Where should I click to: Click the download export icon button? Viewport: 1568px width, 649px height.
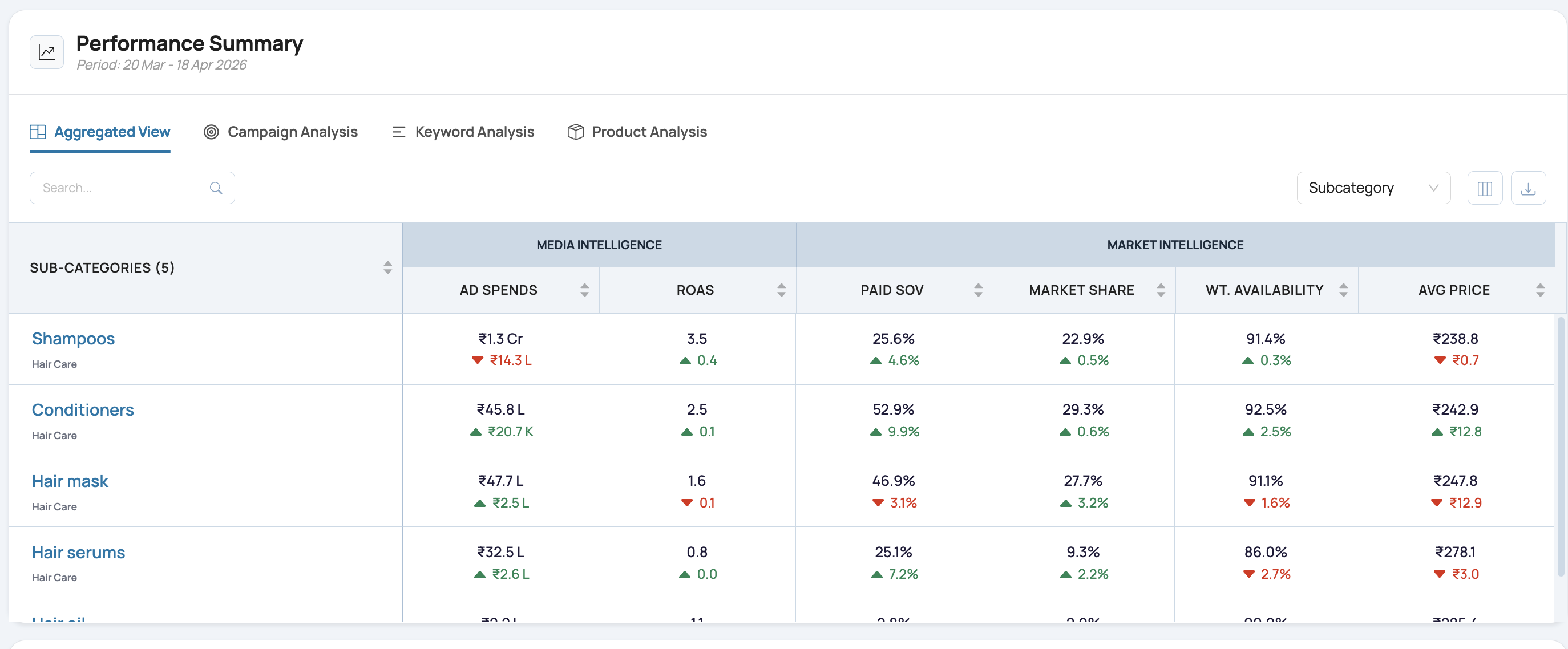click(x=1528, y=189)
